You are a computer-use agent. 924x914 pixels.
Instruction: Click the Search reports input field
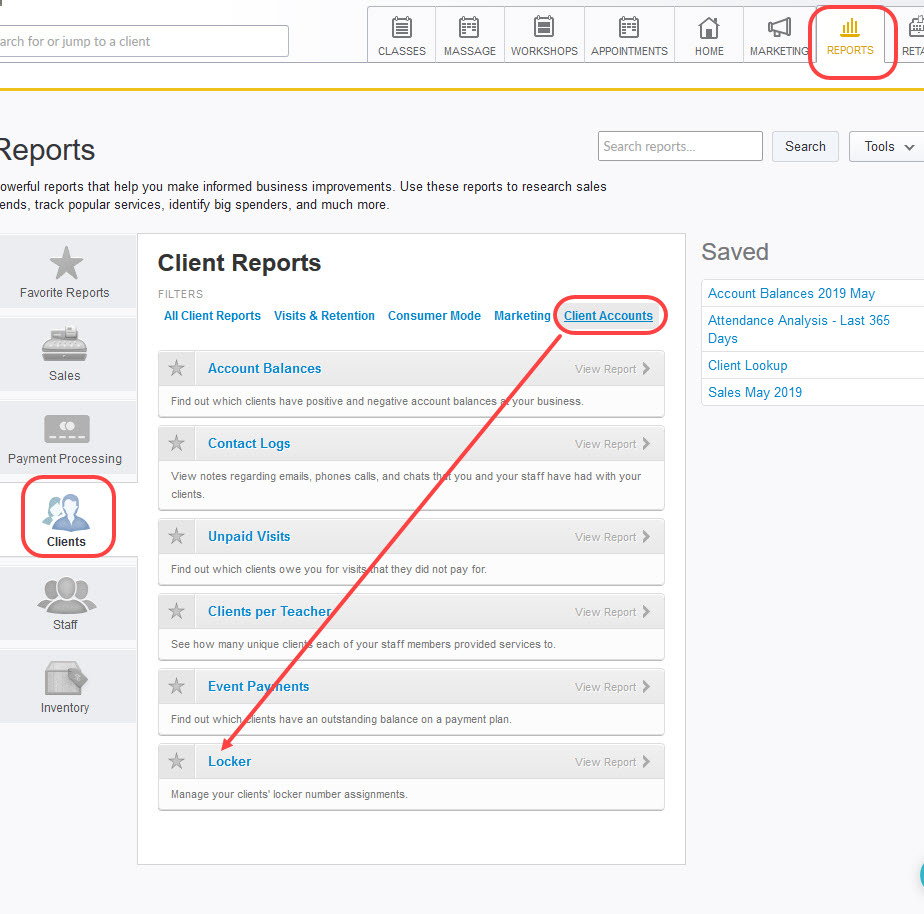(x=680, y=146)
